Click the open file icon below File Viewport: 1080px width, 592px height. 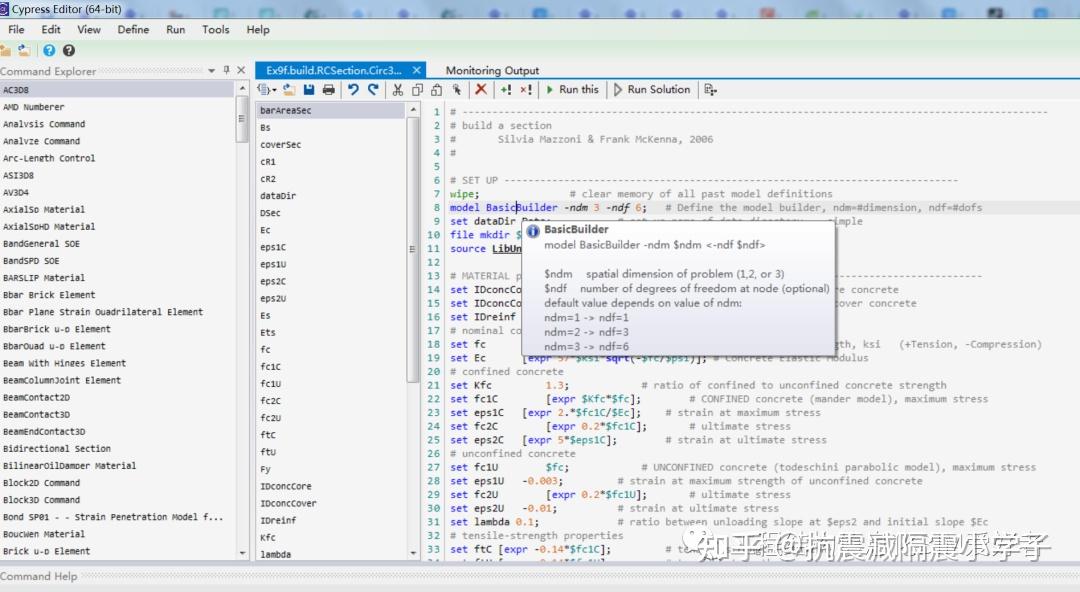pyautogui.click(x=8, y=50)
